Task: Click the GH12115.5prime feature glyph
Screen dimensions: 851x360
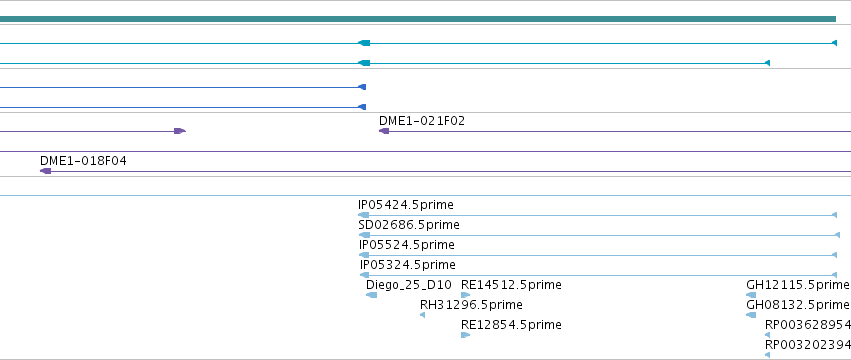Action: pos(751,295)
